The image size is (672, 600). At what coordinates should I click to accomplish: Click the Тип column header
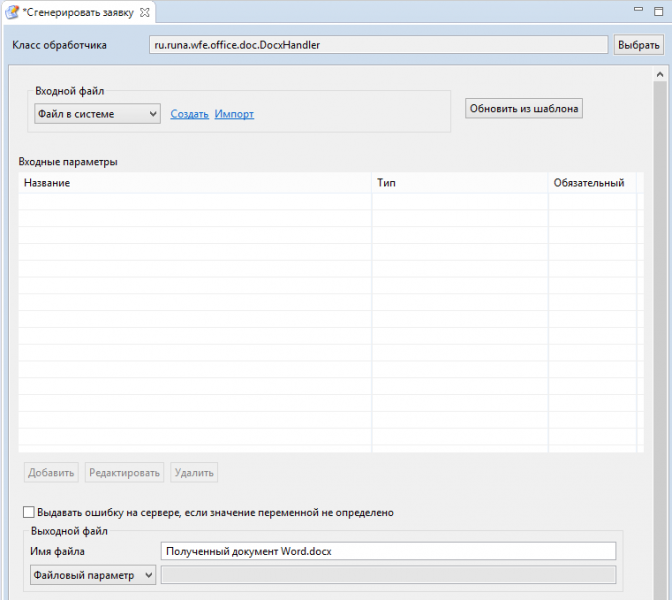[x=460, y=183]
